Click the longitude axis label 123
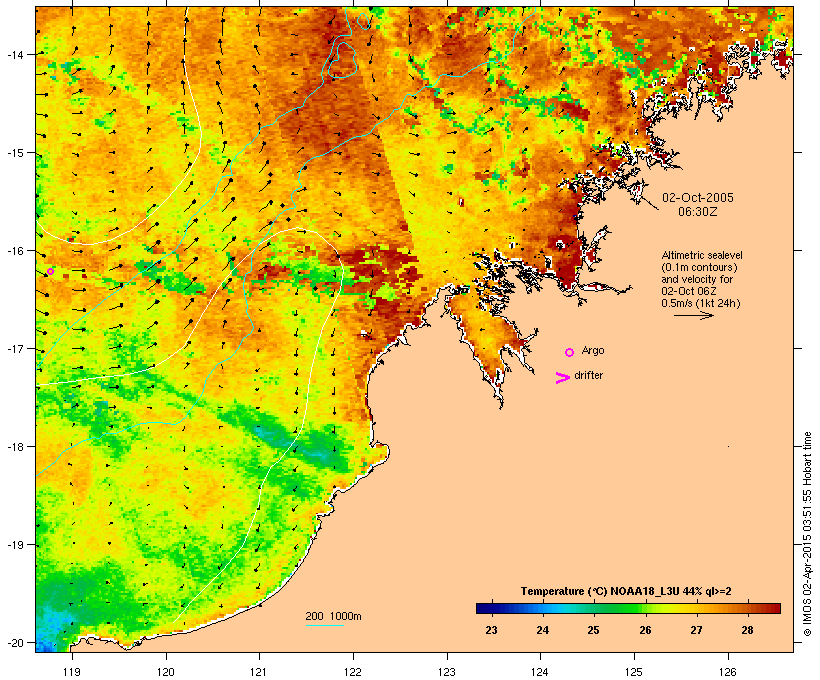Screen dimensions: 820x680 point(447,672)
